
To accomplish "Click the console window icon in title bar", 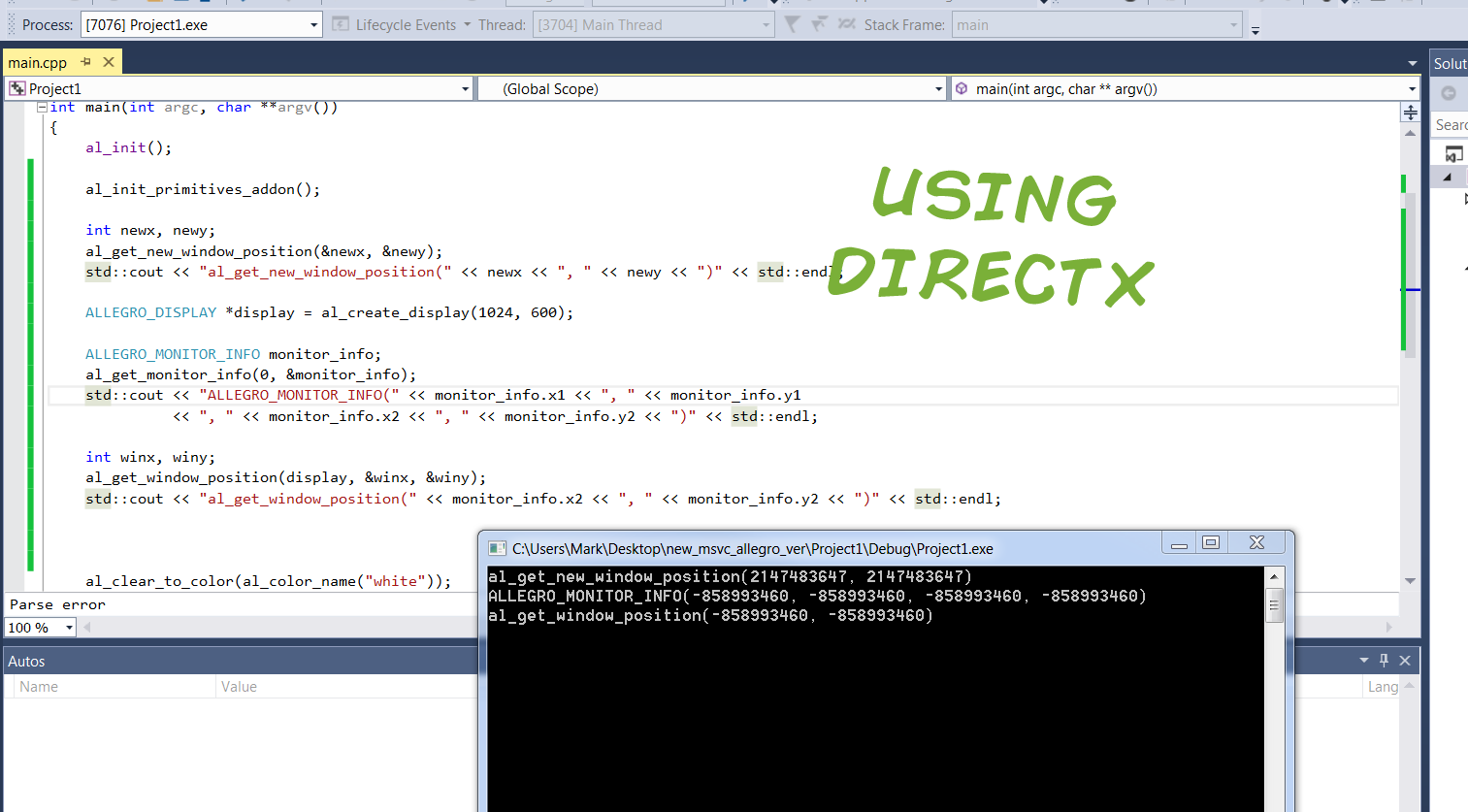I will coord(497,548).
